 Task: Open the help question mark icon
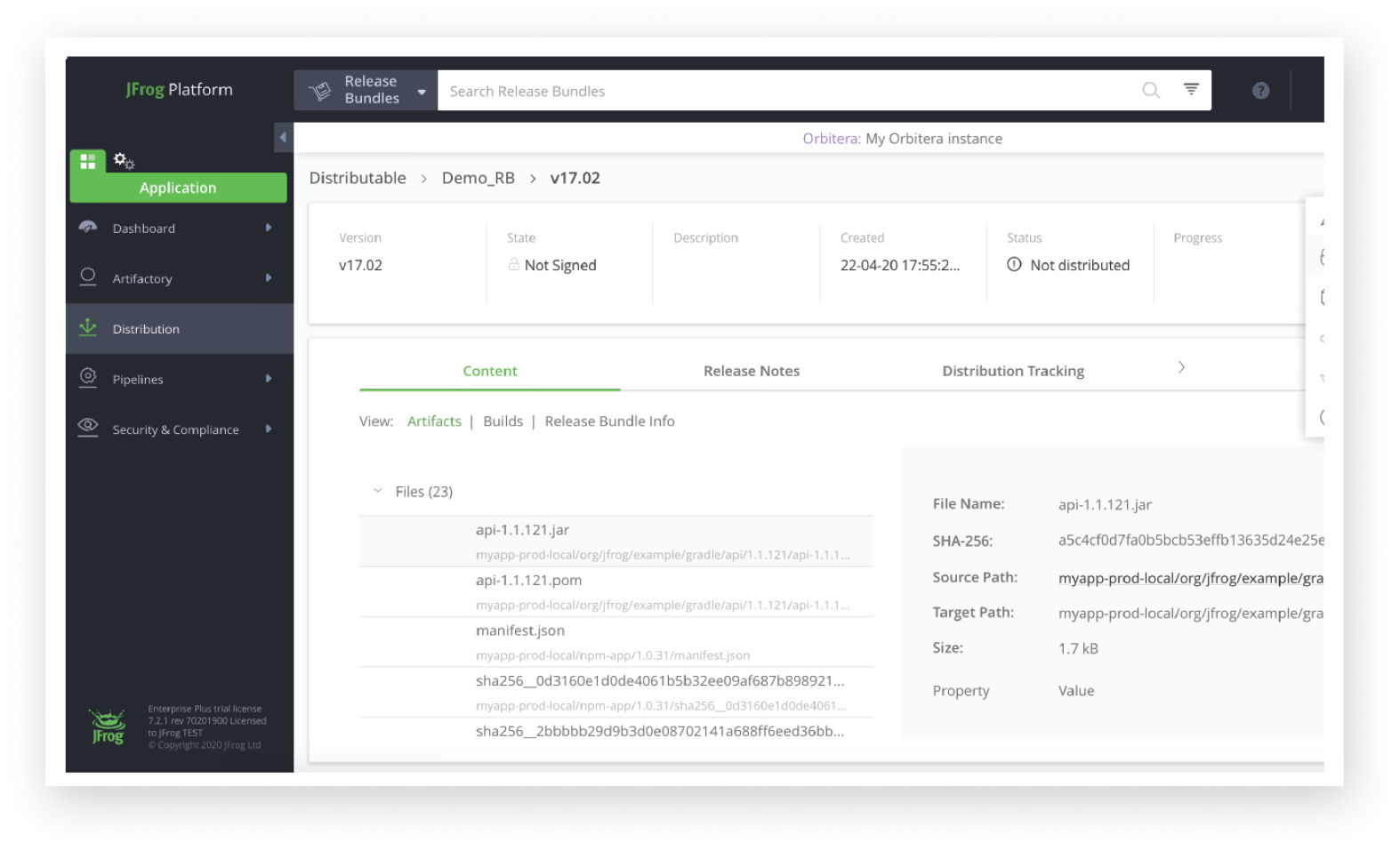pyautogui.click(x=1260, y=90)
